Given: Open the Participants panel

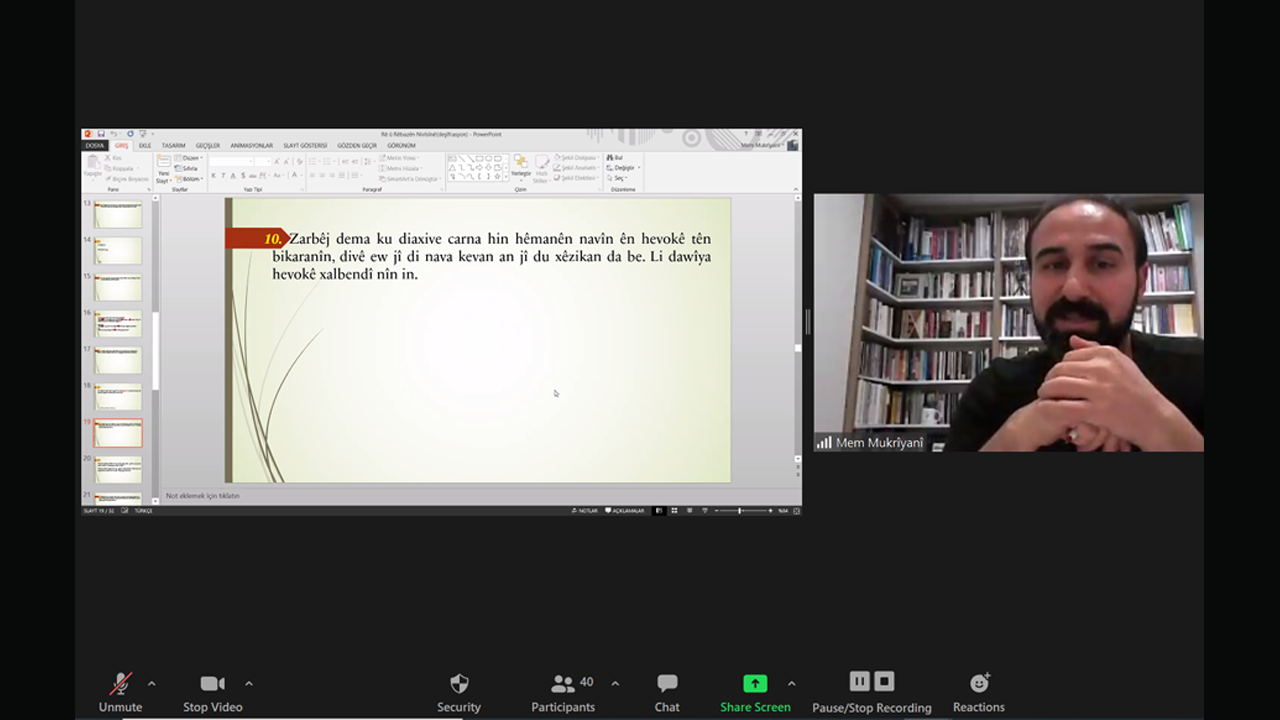Looking at the screenshot, I should (563, 691).
